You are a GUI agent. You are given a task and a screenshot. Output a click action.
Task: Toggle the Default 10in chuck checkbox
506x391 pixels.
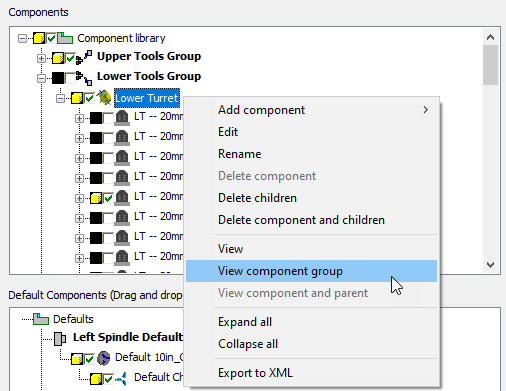click(x=89, y=359)
